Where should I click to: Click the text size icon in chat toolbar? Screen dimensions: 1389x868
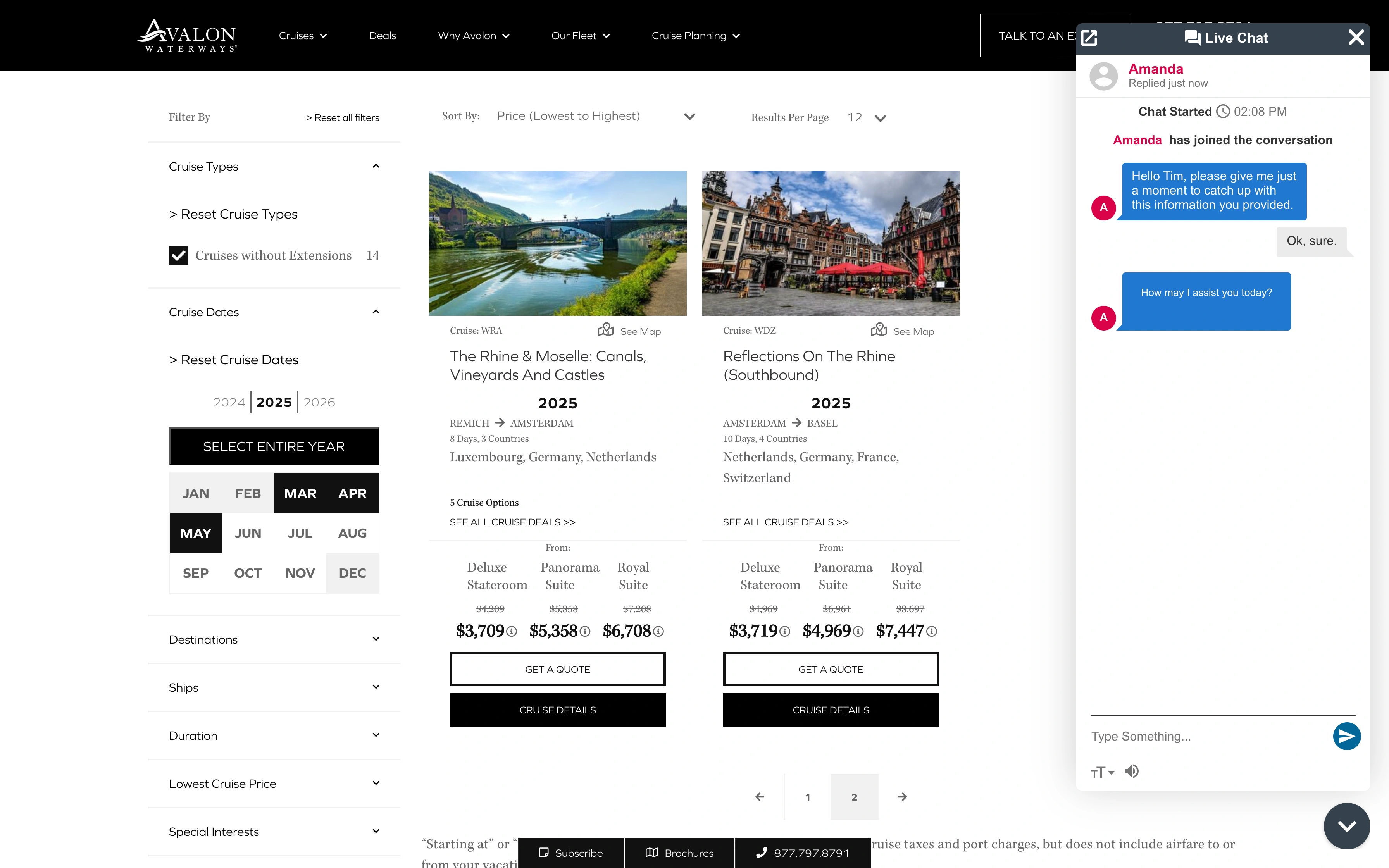(x=1101, y=771)
